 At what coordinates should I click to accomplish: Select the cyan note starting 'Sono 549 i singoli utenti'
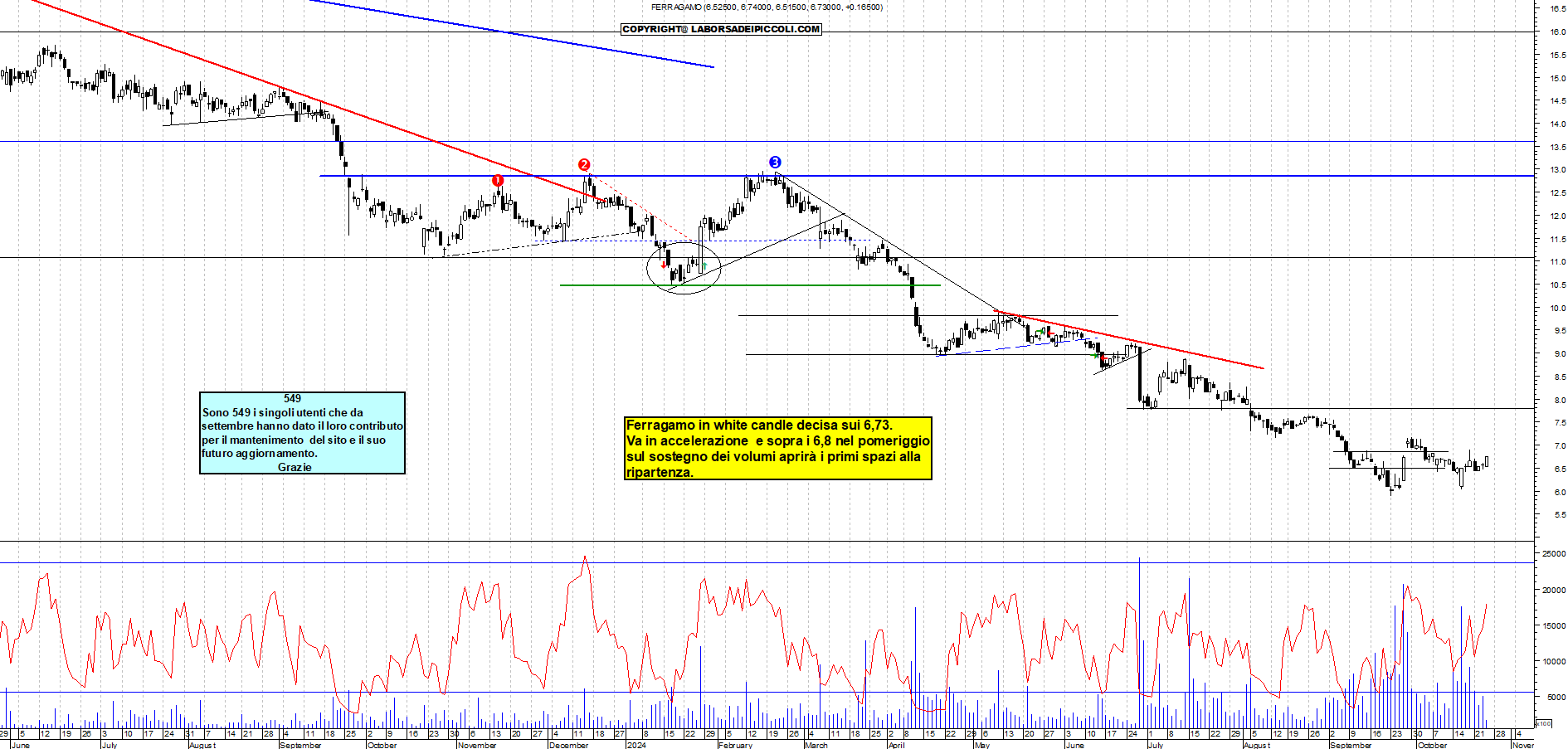click(302, 433)
